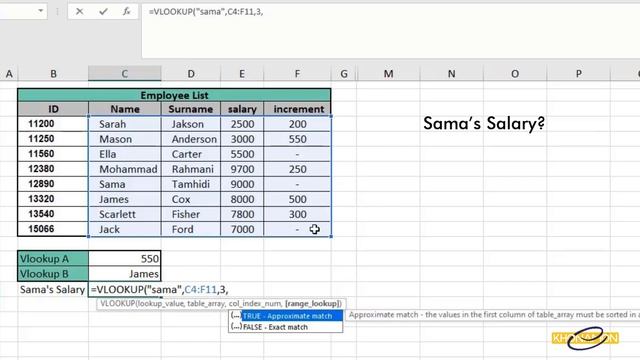640x360 pixels.
Task: Select column F header
Action: click(x=297, y=74)
